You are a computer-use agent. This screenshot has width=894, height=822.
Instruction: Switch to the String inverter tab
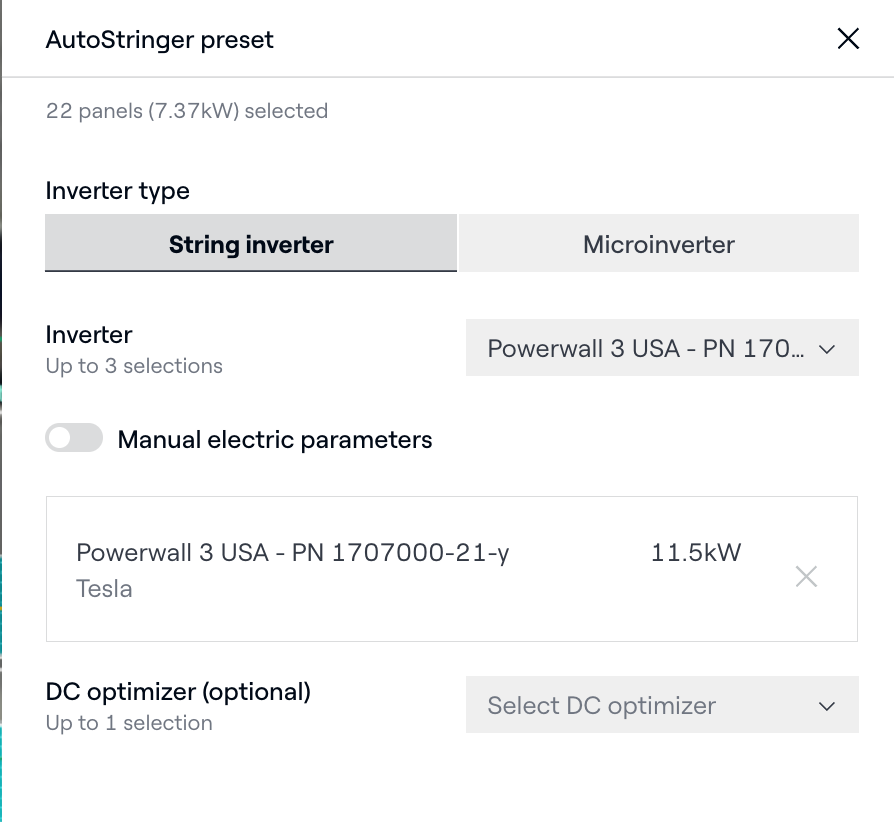pos(251,244)
